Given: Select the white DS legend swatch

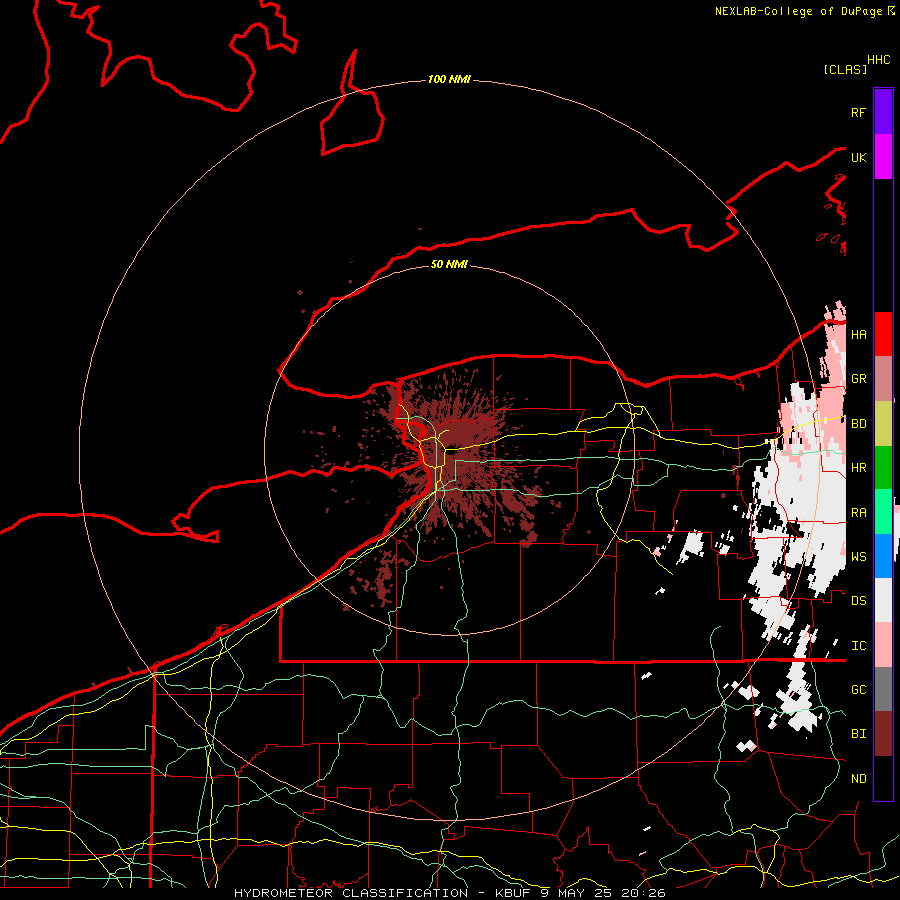Looking at the screenshot, I should click(x=883, y=600).
